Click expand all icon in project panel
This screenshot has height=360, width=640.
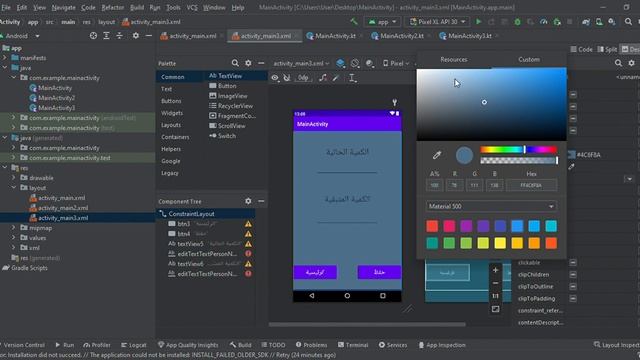pos(106,36)
